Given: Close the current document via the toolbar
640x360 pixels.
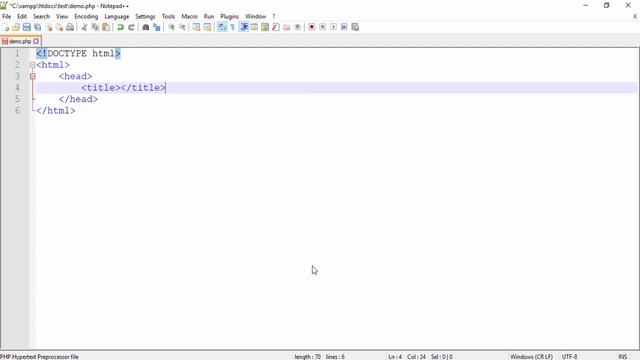Looking at the screenshot, I should (49, 27).
